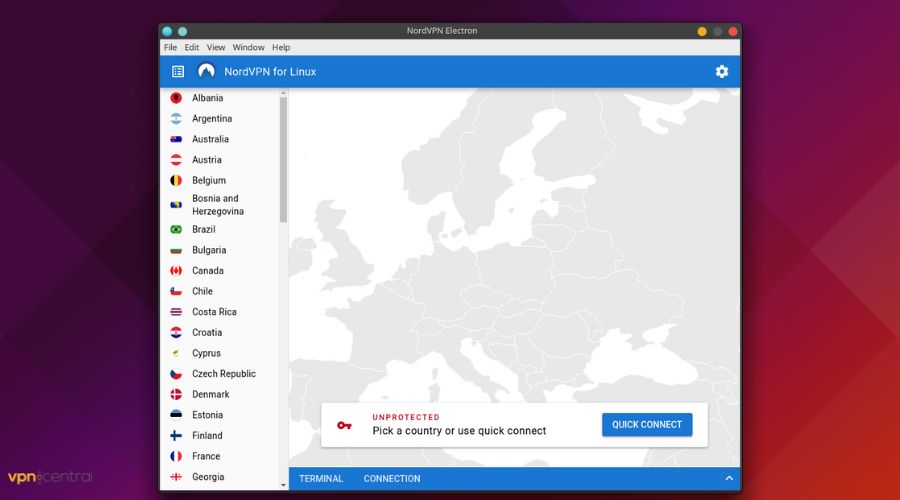Select Belgium in the country list

click(x=209, y=181)
